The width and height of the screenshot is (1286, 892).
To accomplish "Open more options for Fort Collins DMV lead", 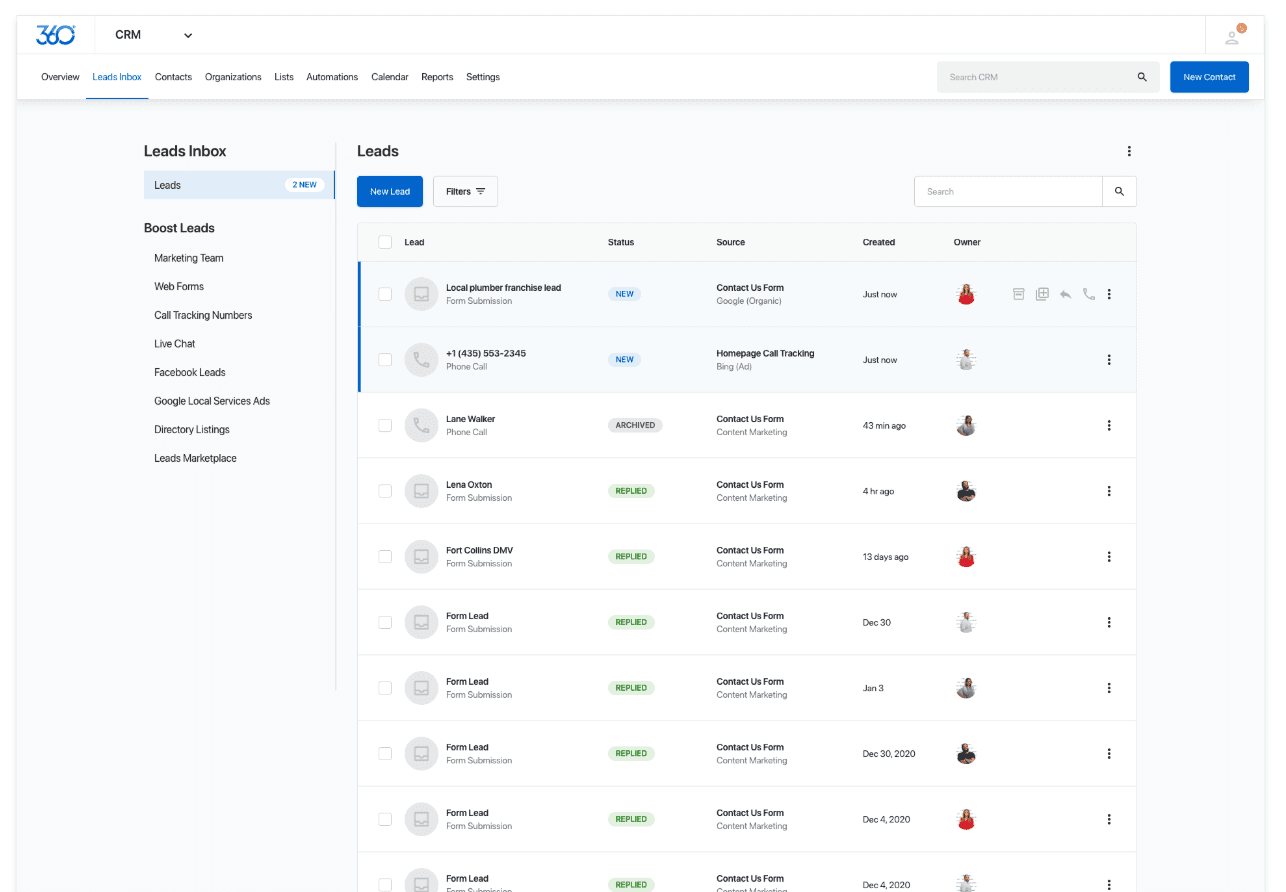I will tap(1109, 557).
